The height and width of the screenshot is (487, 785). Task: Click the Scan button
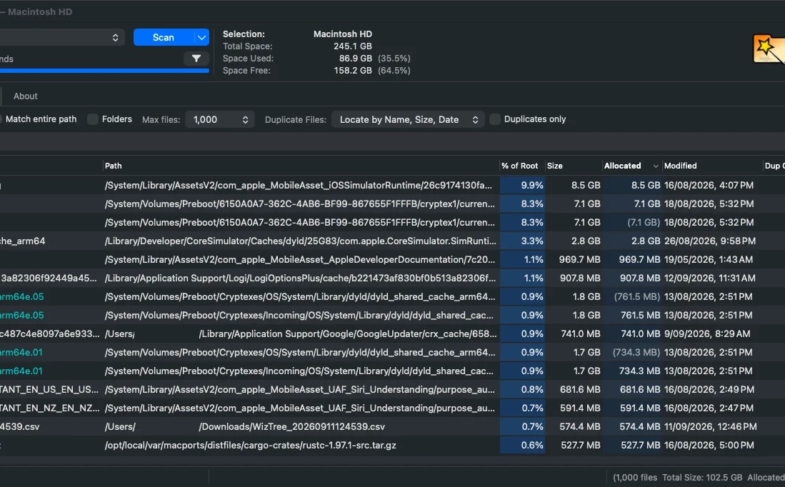(x=163, y=38)
